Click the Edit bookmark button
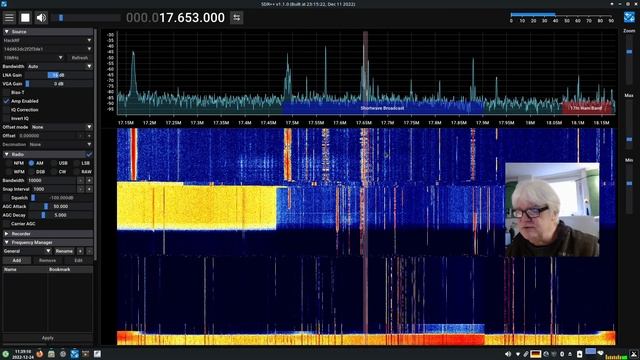 pos(78,260)
